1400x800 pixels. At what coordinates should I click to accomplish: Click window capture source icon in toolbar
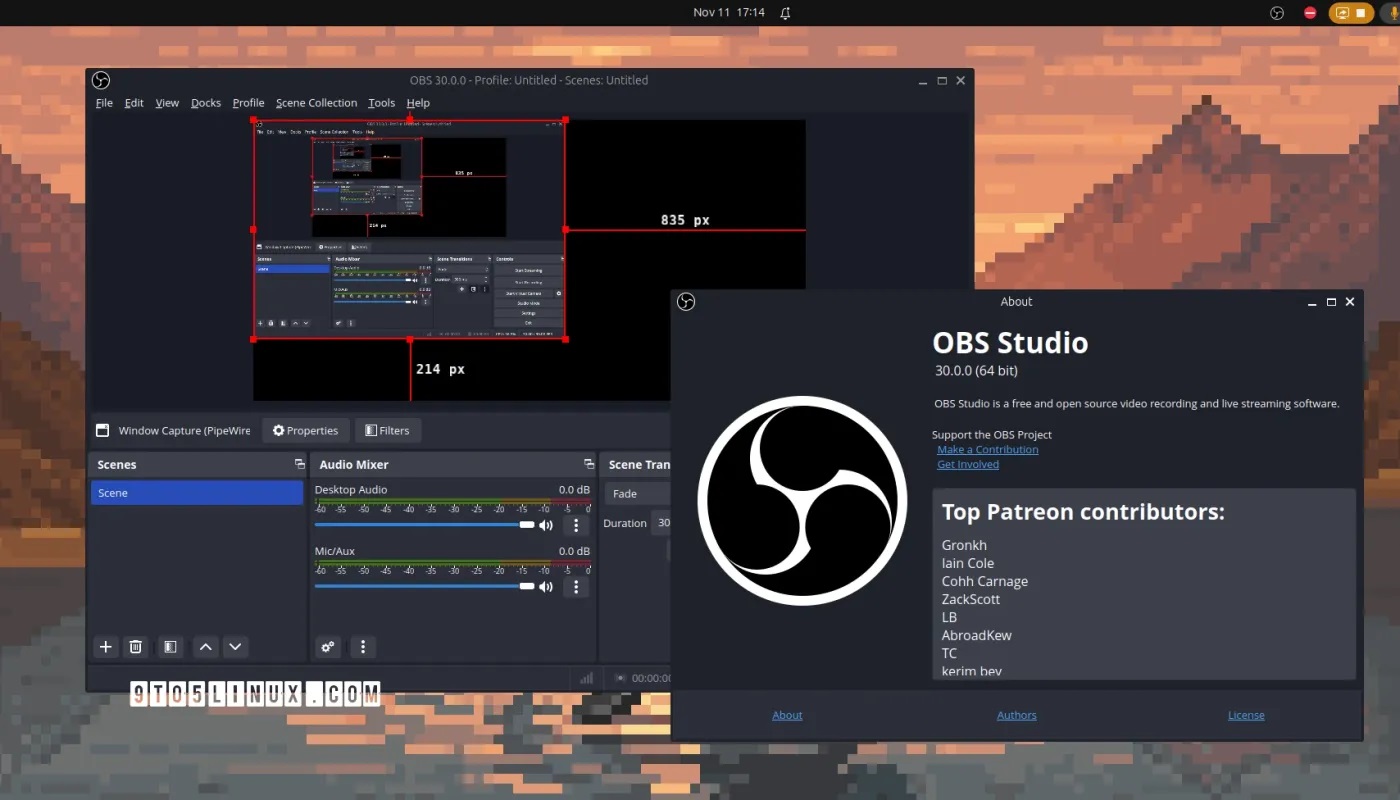pyautogui.click(x=102, y=431)
